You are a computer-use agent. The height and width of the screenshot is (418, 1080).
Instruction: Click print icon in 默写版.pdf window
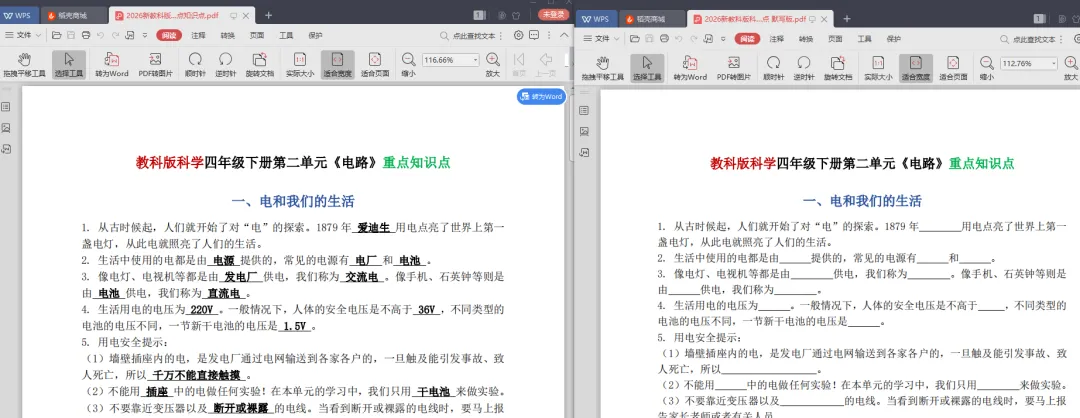(665, 39)
